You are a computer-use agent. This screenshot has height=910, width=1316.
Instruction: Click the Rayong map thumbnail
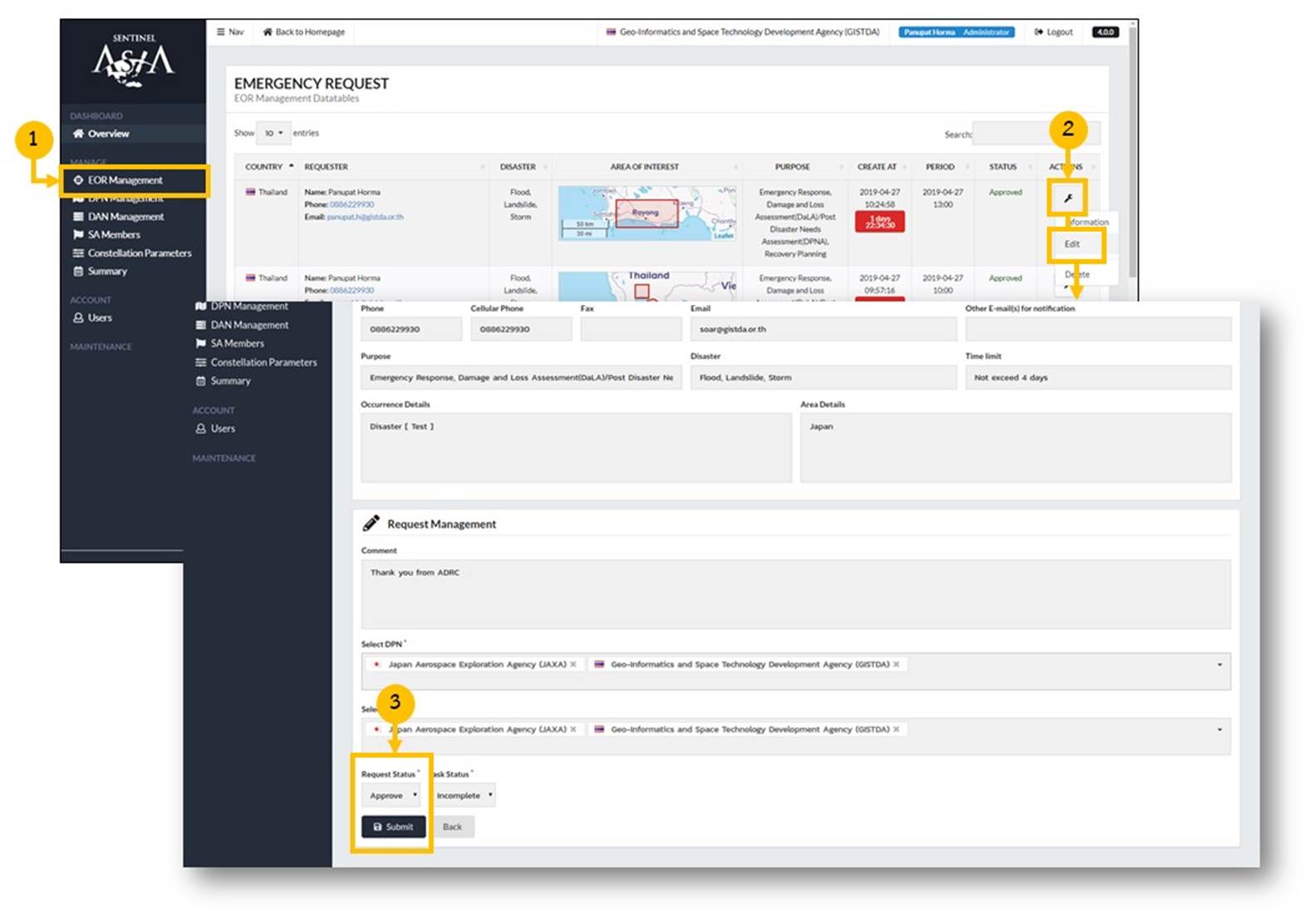(x=646, y=214)
